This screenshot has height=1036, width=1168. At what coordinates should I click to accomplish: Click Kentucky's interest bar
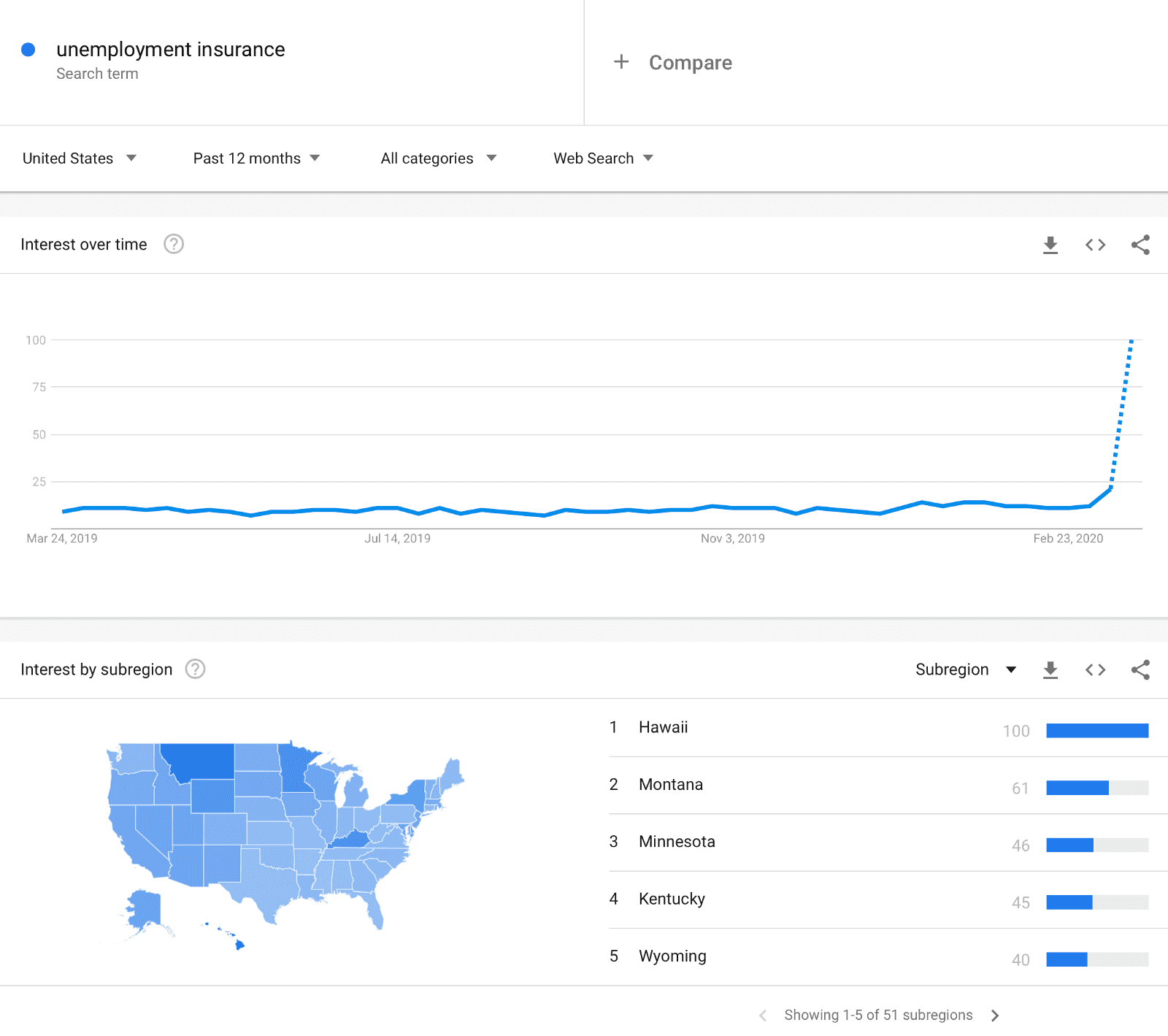coord(1097,902)
